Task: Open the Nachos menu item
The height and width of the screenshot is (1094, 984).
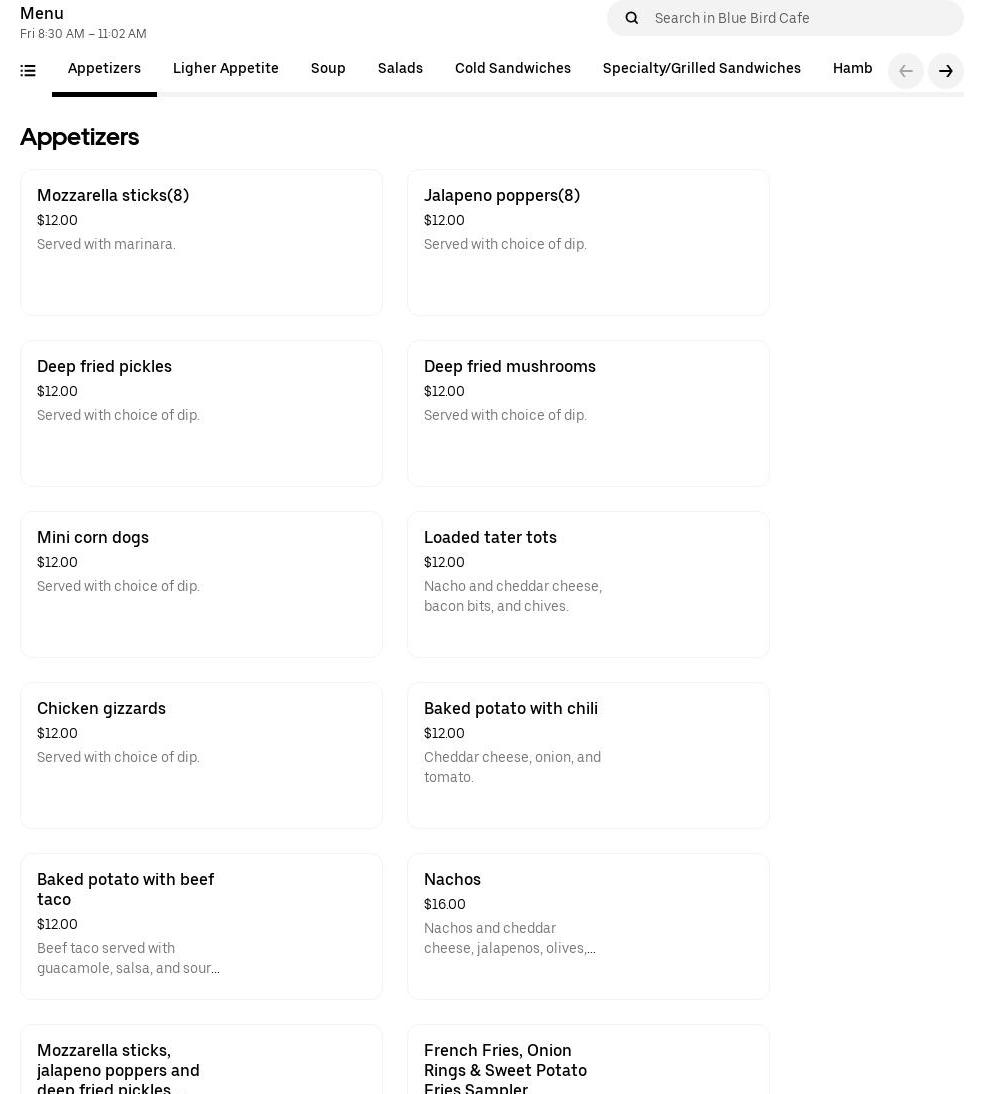Action: coord(588,926)
